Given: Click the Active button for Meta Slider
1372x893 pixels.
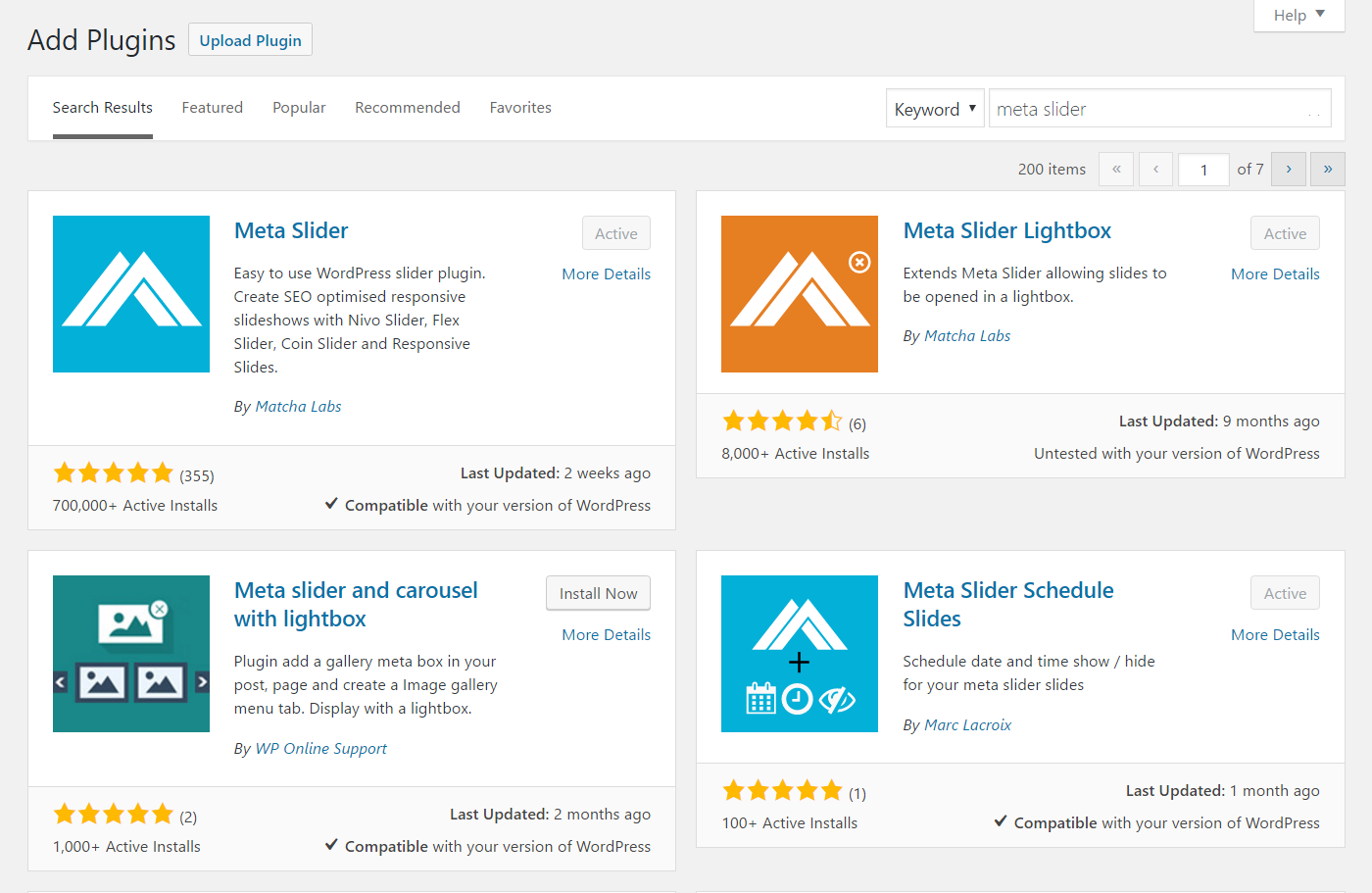Looking at the screenshot, I should 616,233.
